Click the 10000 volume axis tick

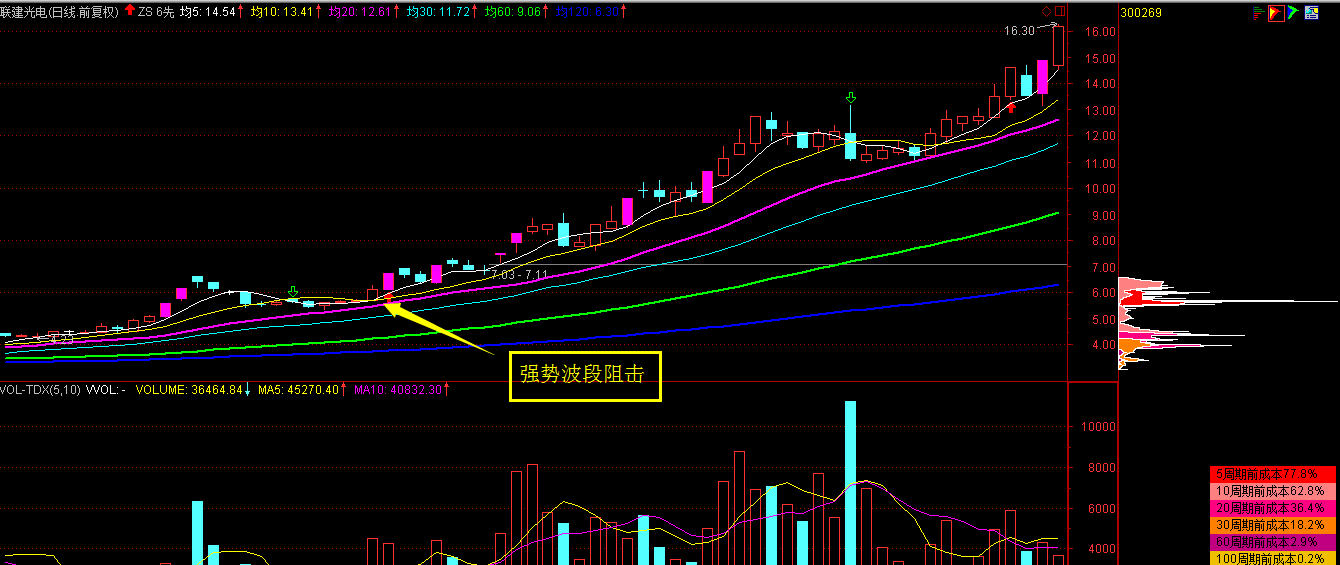(1100, 426)
